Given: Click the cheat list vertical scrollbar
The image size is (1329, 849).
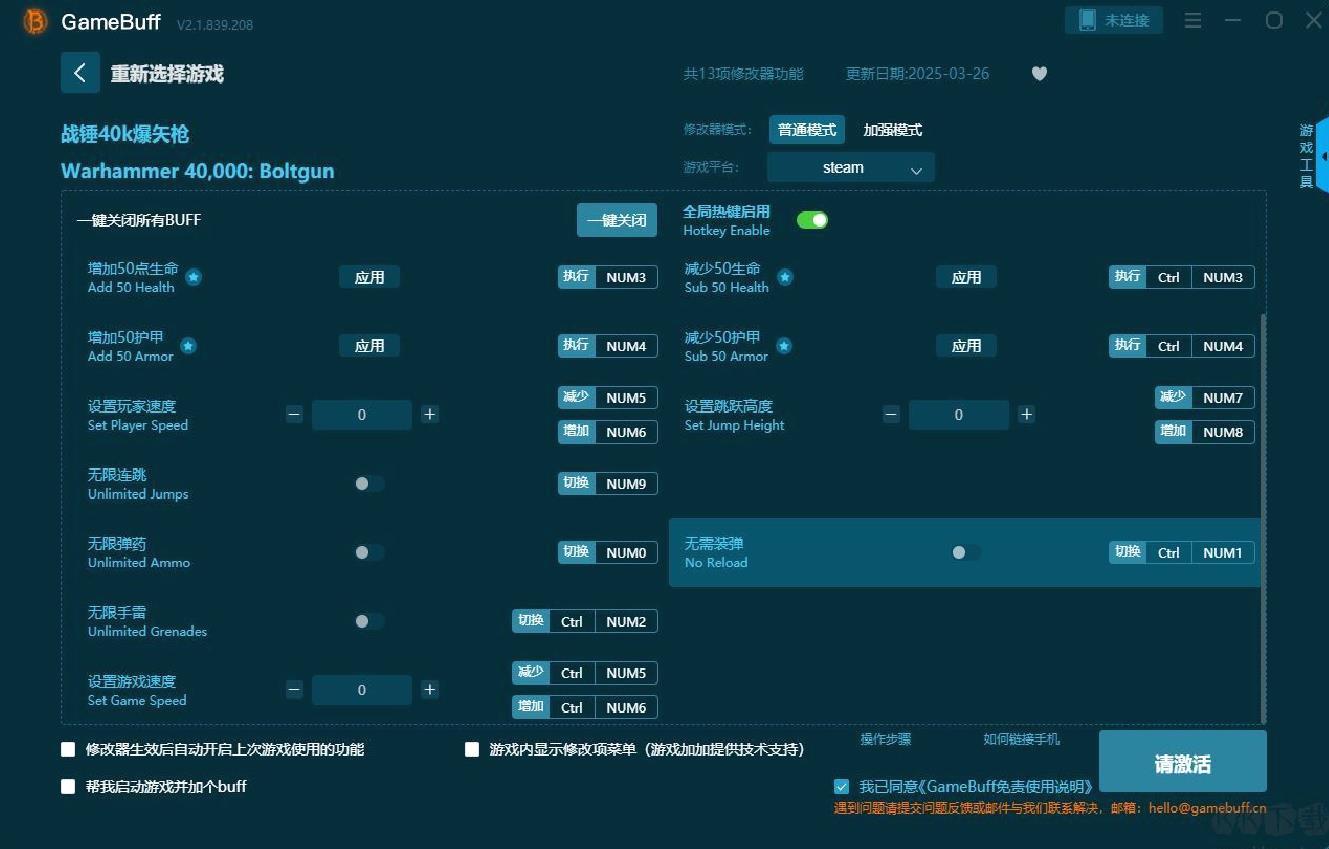Looking at the screenshot, I should point(1264,518).
